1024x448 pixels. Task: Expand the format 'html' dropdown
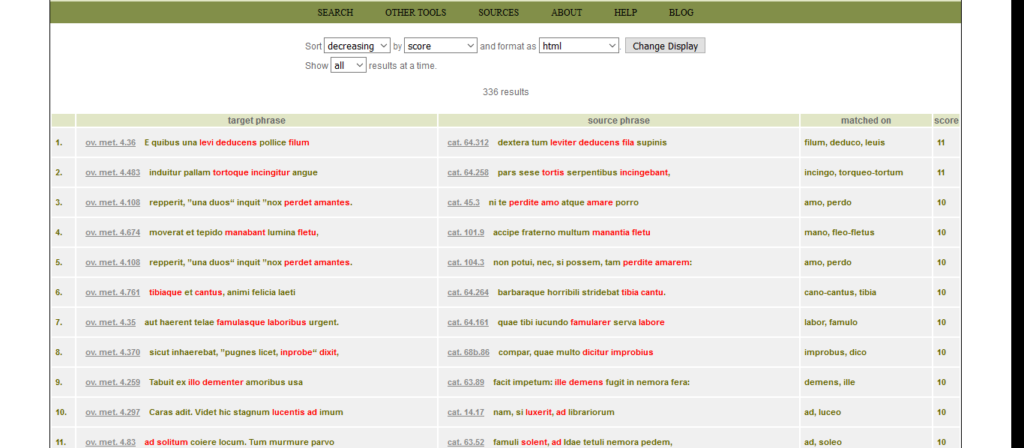(x=580, y=46)
